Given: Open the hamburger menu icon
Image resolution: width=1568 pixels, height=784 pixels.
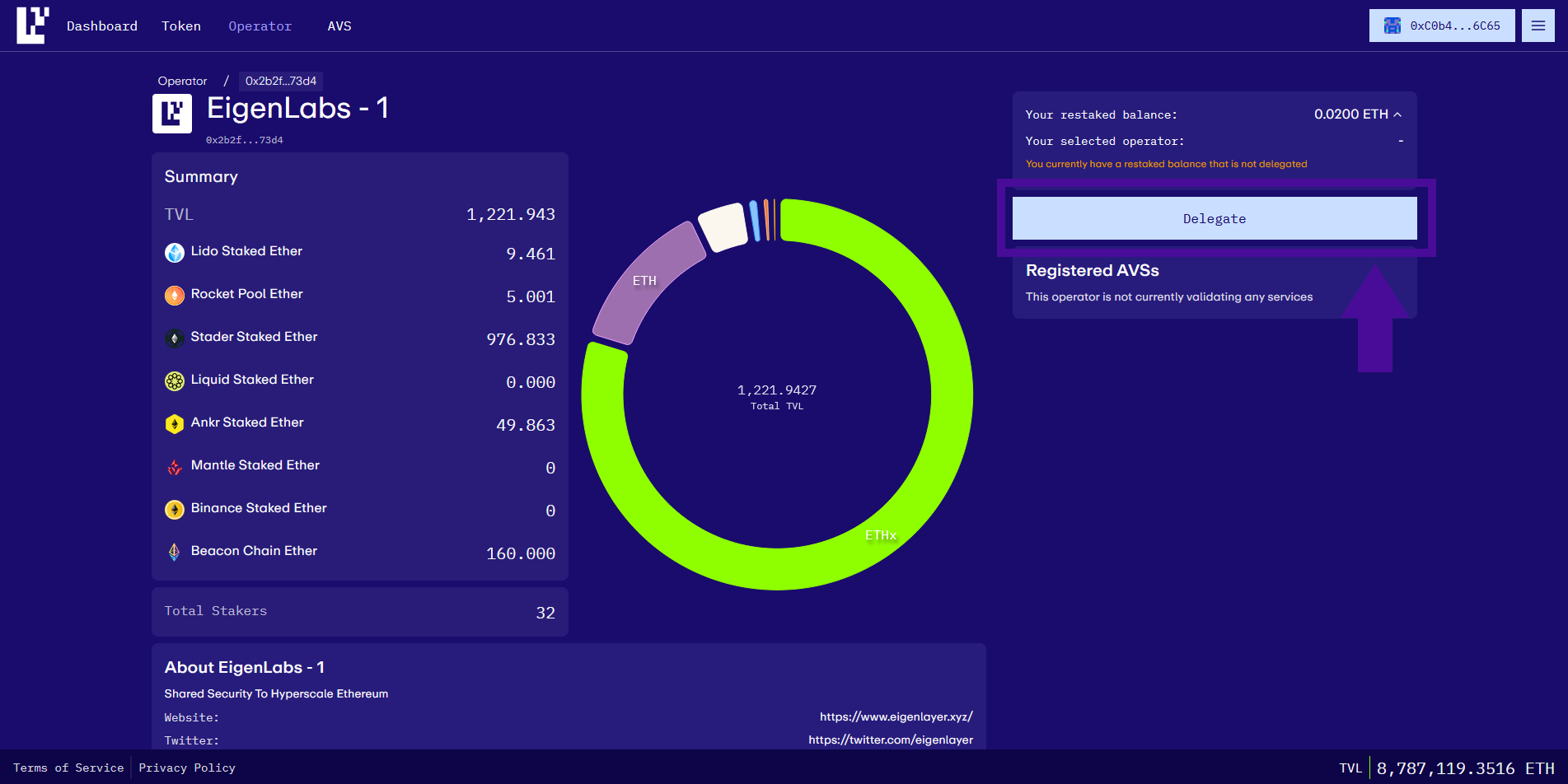Looking at the screenshot, I should tap(1538, 26).
